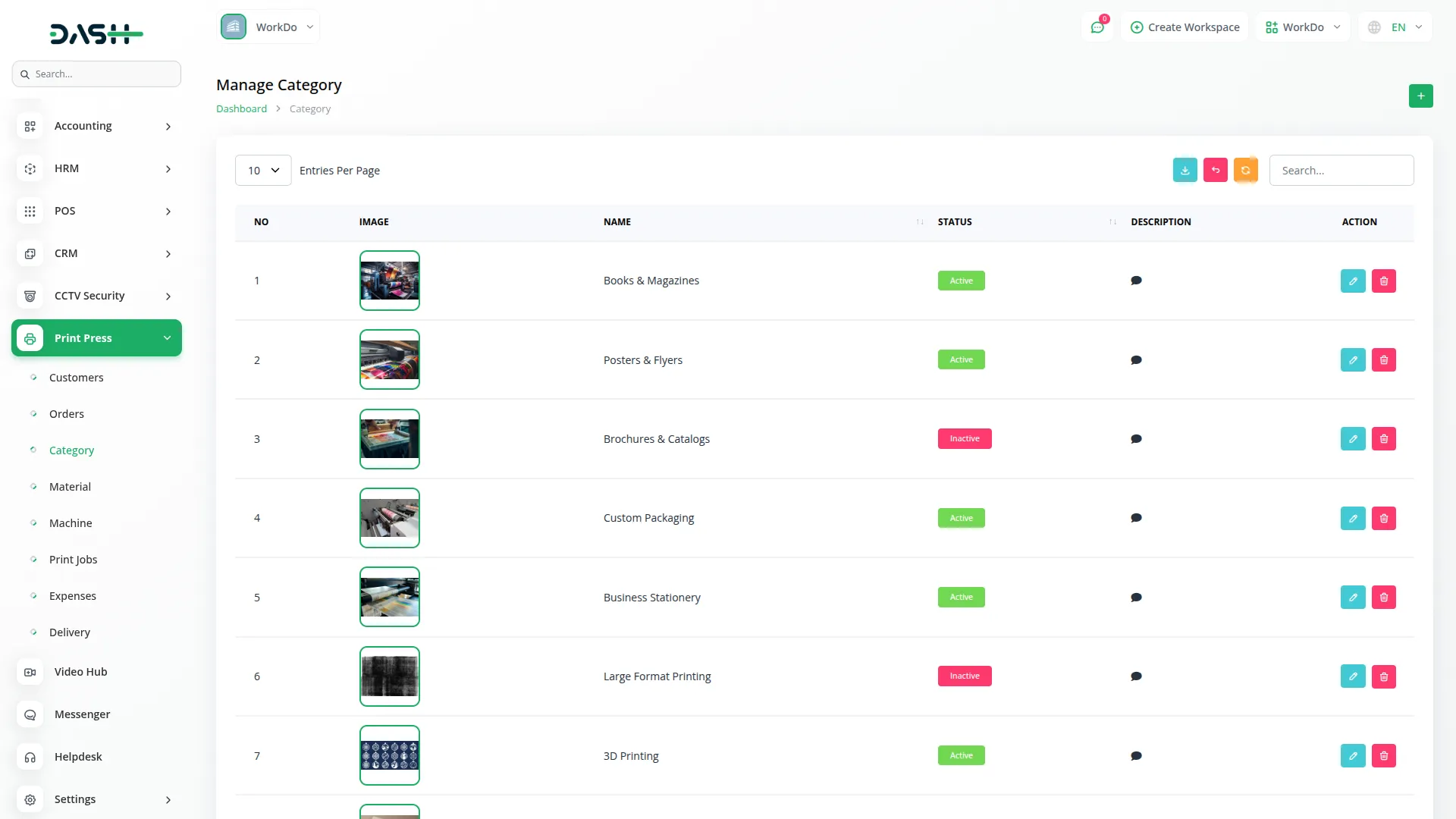Click the orange refresh icon button
The image size is (1456, 819).
click(1245, 171)
